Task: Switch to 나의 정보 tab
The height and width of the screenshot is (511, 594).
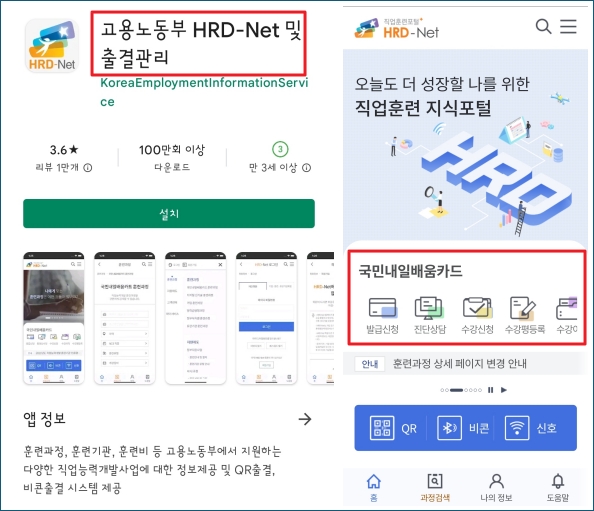Action: pos(496,487)
